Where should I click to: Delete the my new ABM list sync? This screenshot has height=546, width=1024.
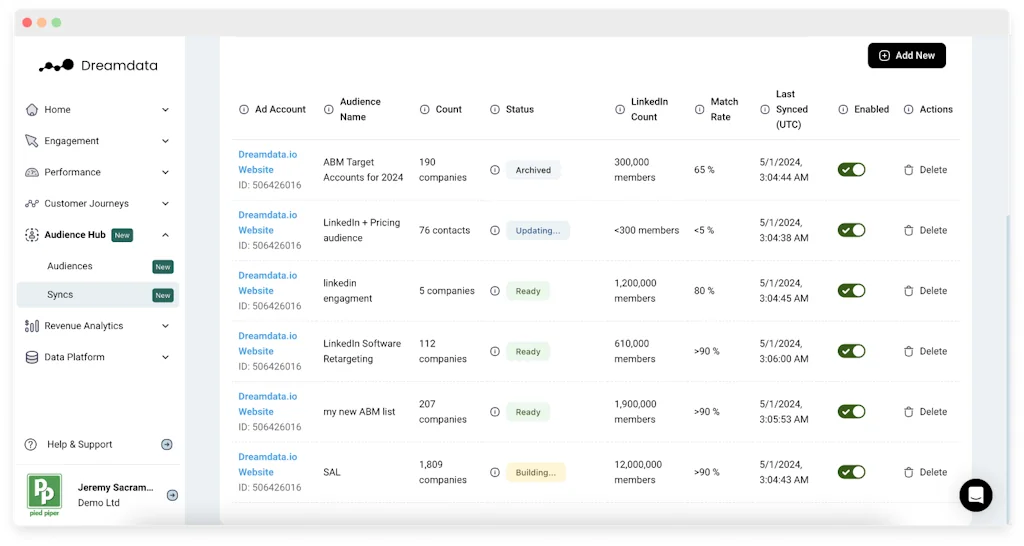(925, 412)
